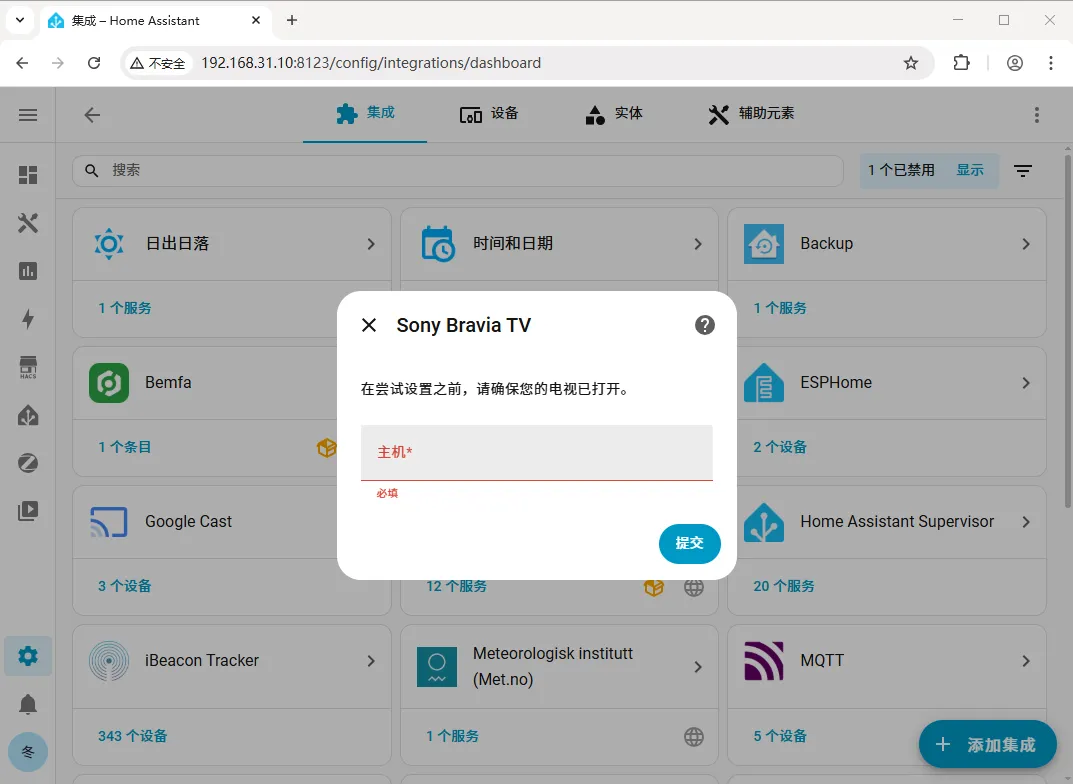1073x784 pixels.
Task: Click the Bemfa integration logo
Action: click(109, 382)
